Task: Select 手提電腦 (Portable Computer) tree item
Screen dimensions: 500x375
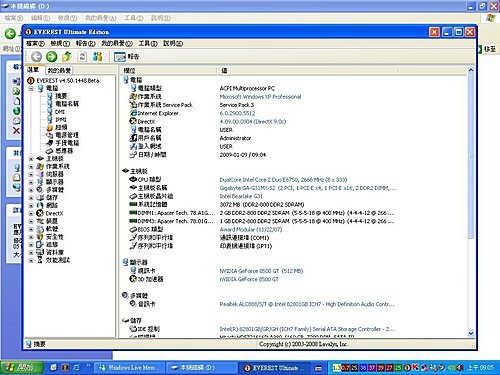Action: (x=63, y=143)
